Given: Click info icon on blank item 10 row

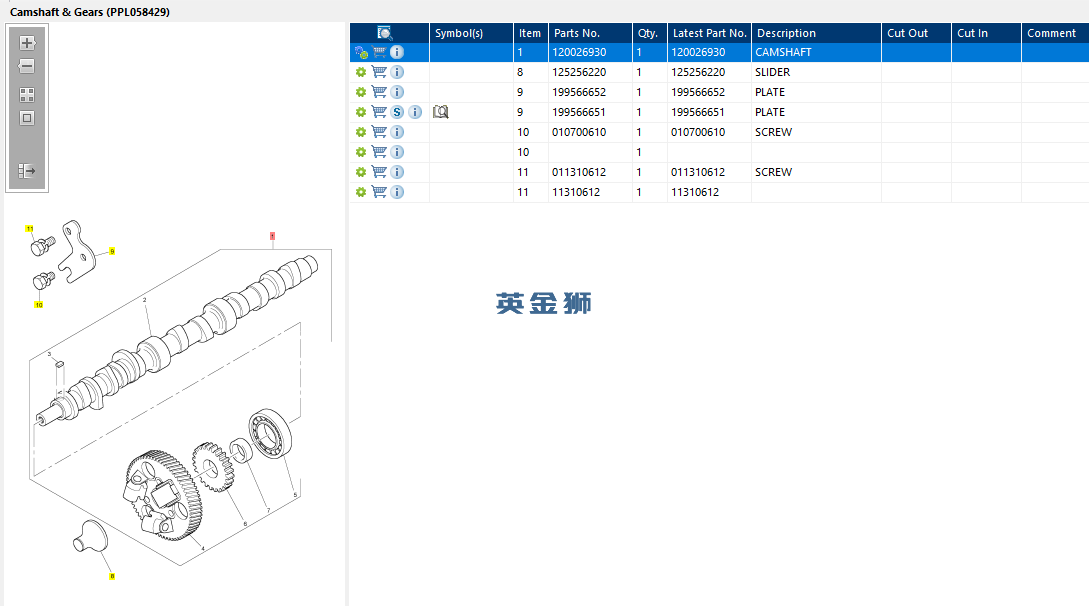Looking at the screenshot, I should click(397, 152).
